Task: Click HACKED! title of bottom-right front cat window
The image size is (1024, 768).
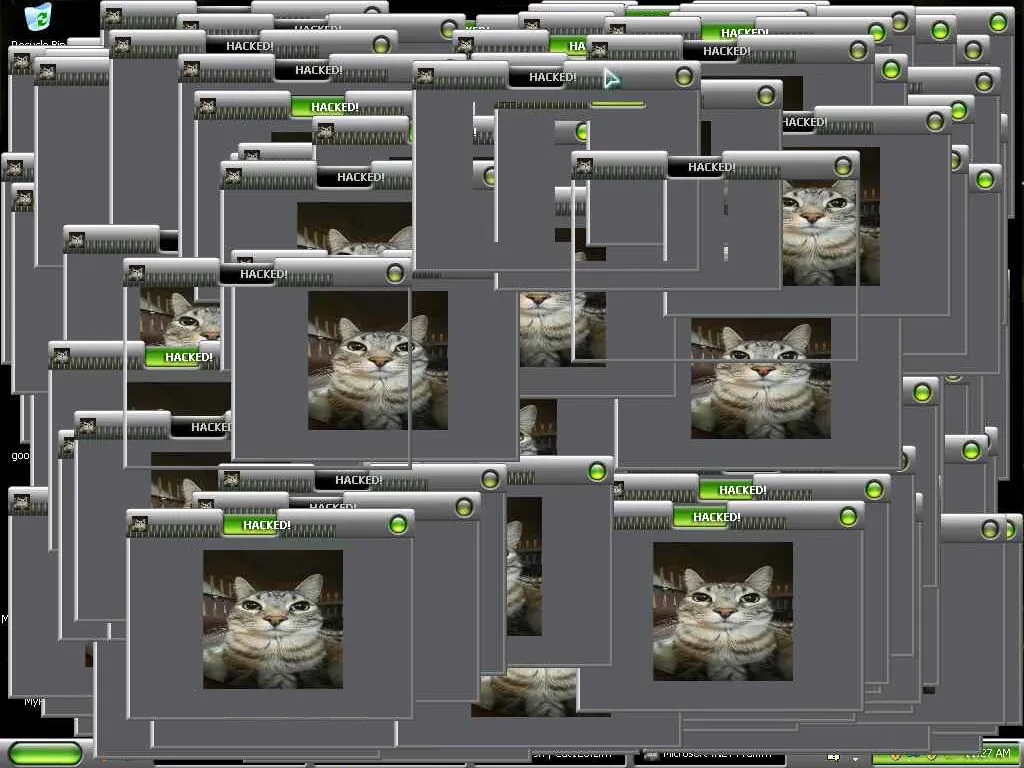Action: (x=716, y=517)
